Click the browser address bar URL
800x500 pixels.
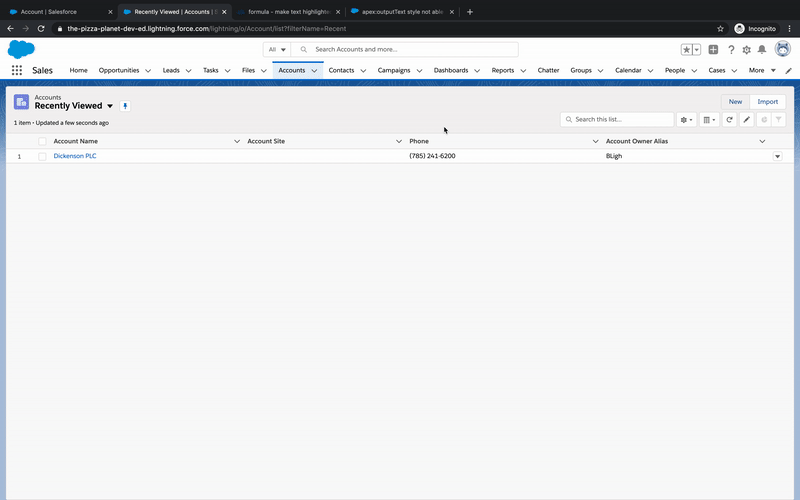[x=207, y=29]
